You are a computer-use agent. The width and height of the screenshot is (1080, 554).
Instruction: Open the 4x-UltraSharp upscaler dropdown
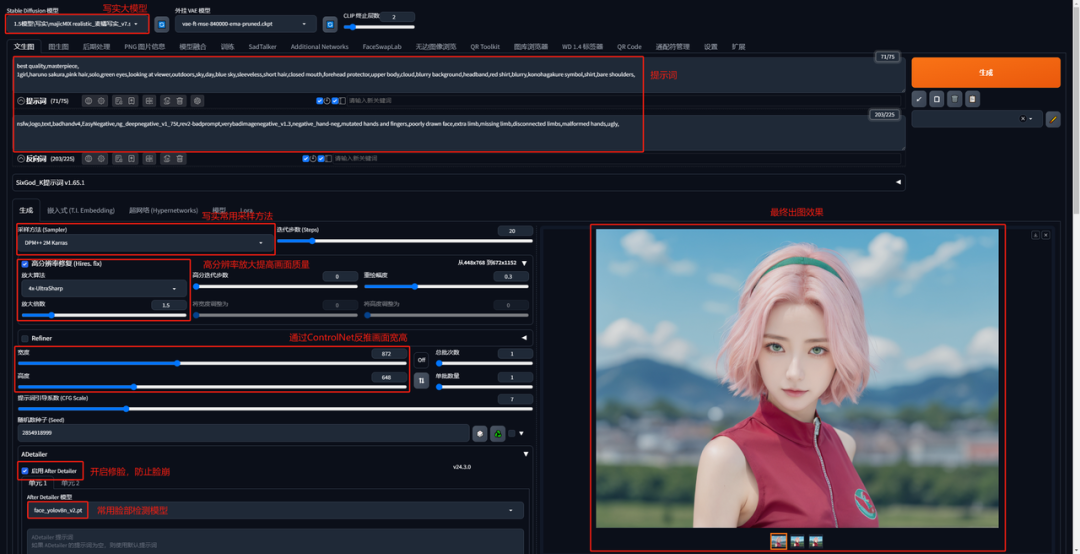tap(102, 288)
